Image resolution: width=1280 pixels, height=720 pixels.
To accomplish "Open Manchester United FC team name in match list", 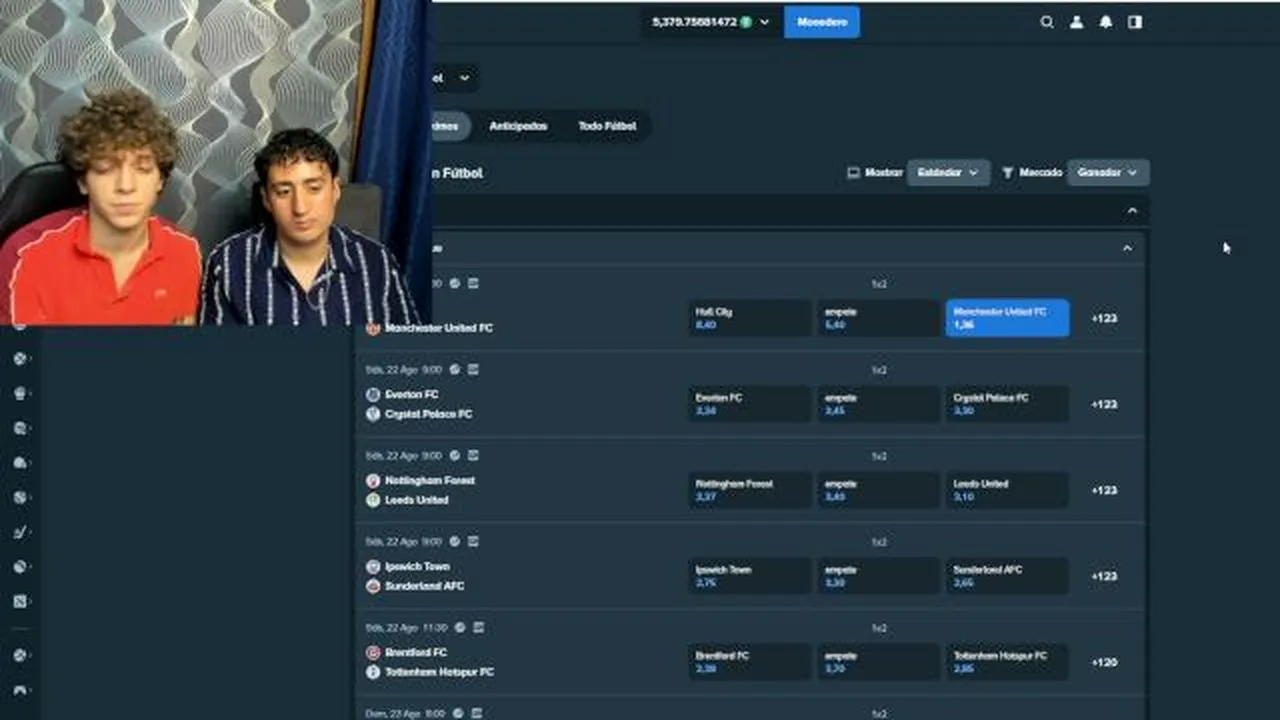I will [439, 328].
